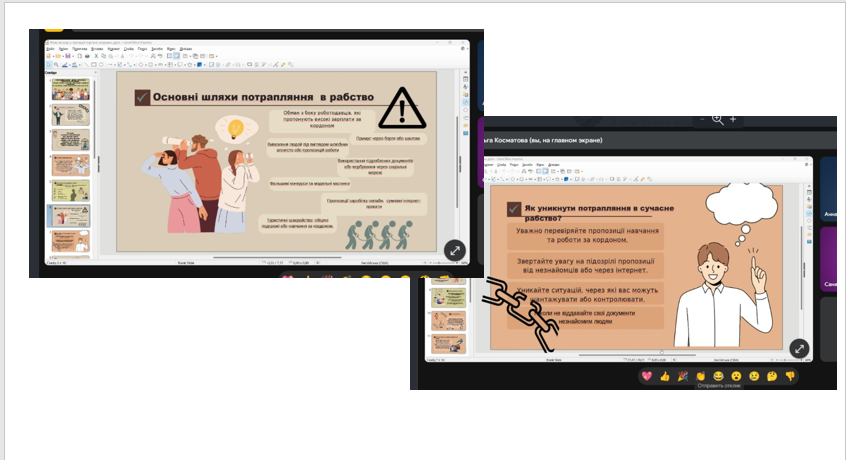Image resolution: width=846 pixels, height=460 pixels.
Task: Choose the thinking face emoji reaction
Action: pyautogui.click(x=772, y=376)
